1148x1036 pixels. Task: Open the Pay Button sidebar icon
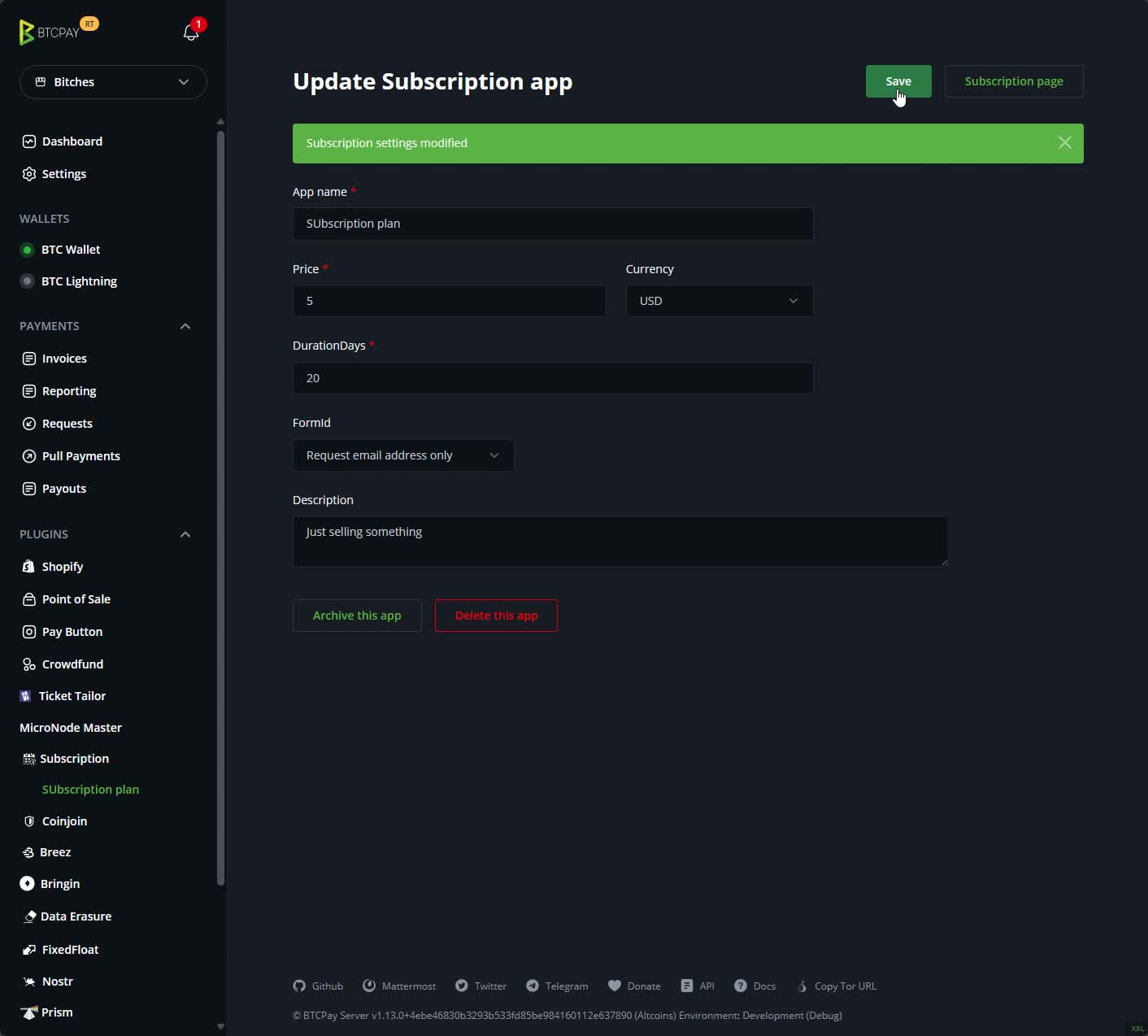(29, 632)
